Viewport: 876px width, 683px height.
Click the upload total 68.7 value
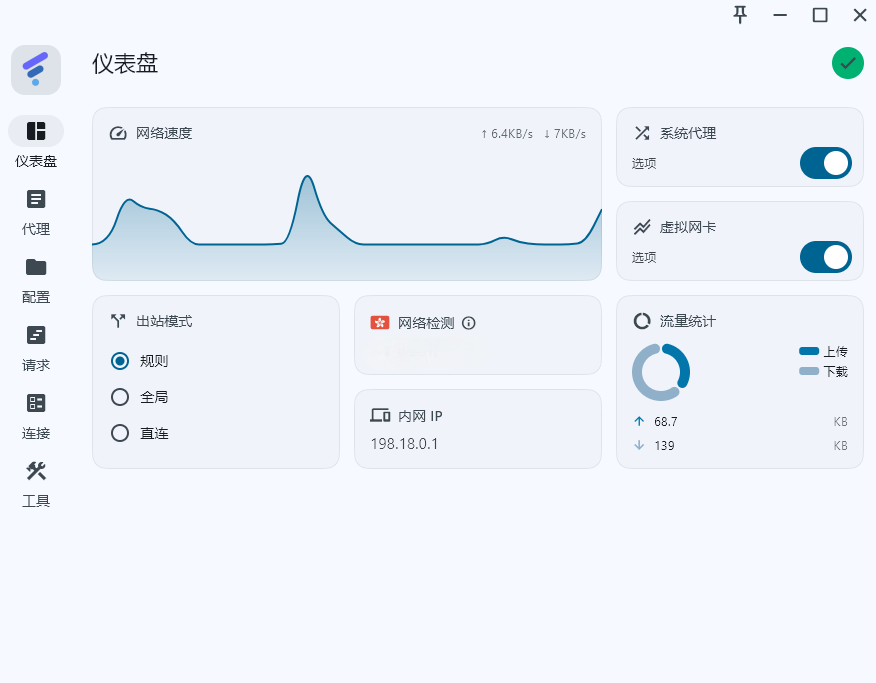click(x=665, y=422)
